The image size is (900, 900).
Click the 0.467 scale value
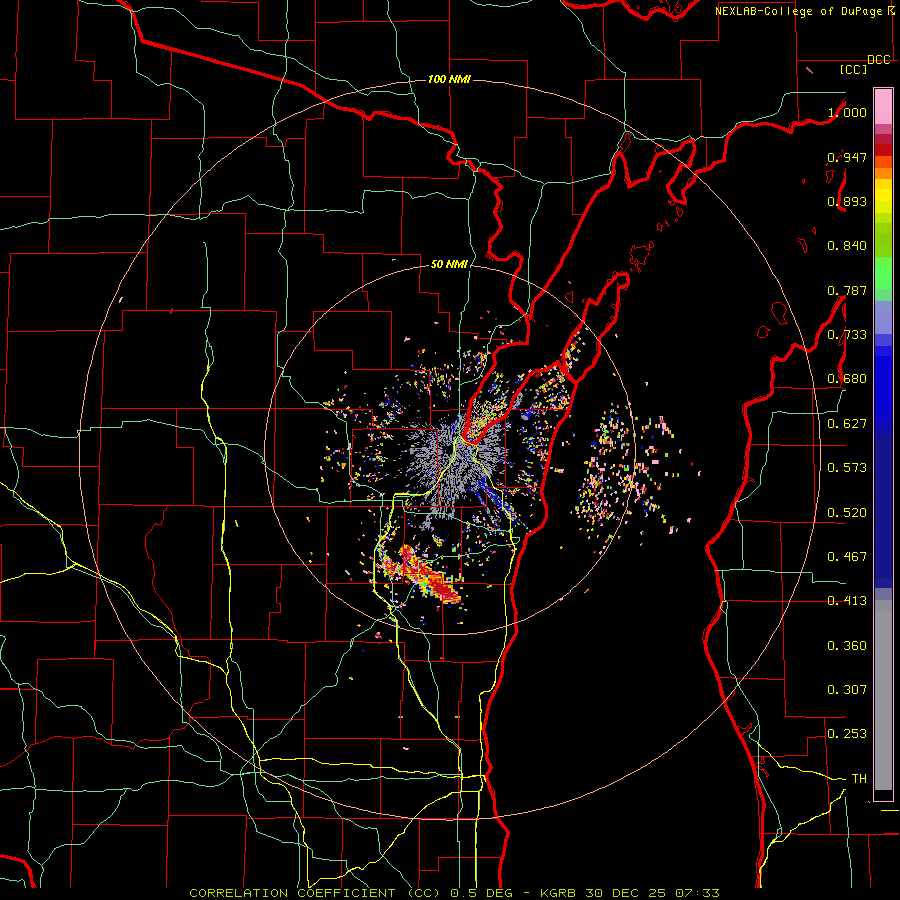847,556
